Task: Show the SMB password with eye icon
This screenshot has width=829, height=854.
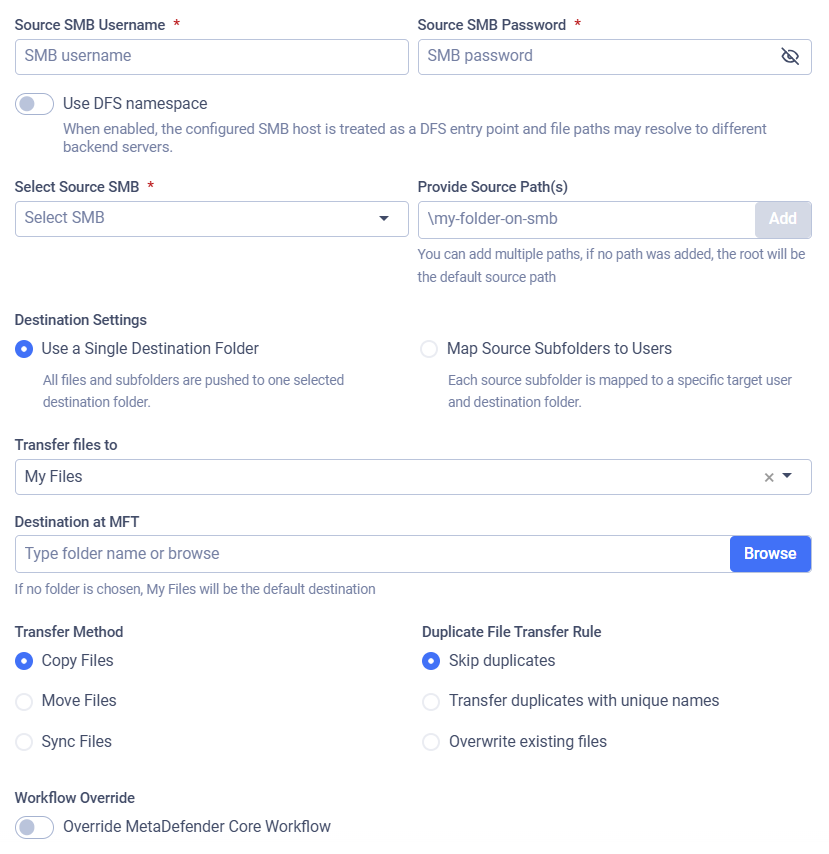Action: coord(790,56)
